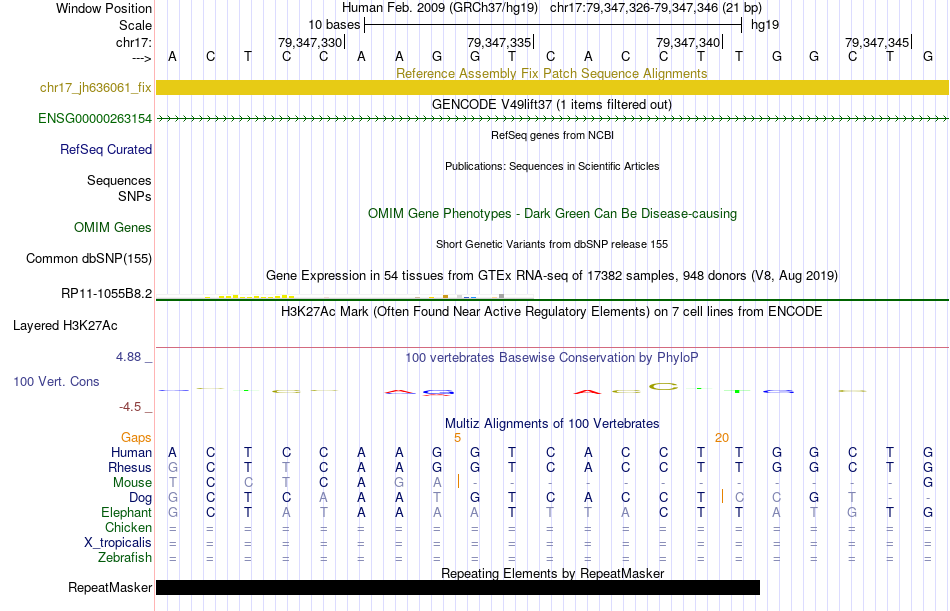This screenshot has height=611, width=950.
Task: Click the 79,347,335 position tick label
Action: [x=499, y=42]
